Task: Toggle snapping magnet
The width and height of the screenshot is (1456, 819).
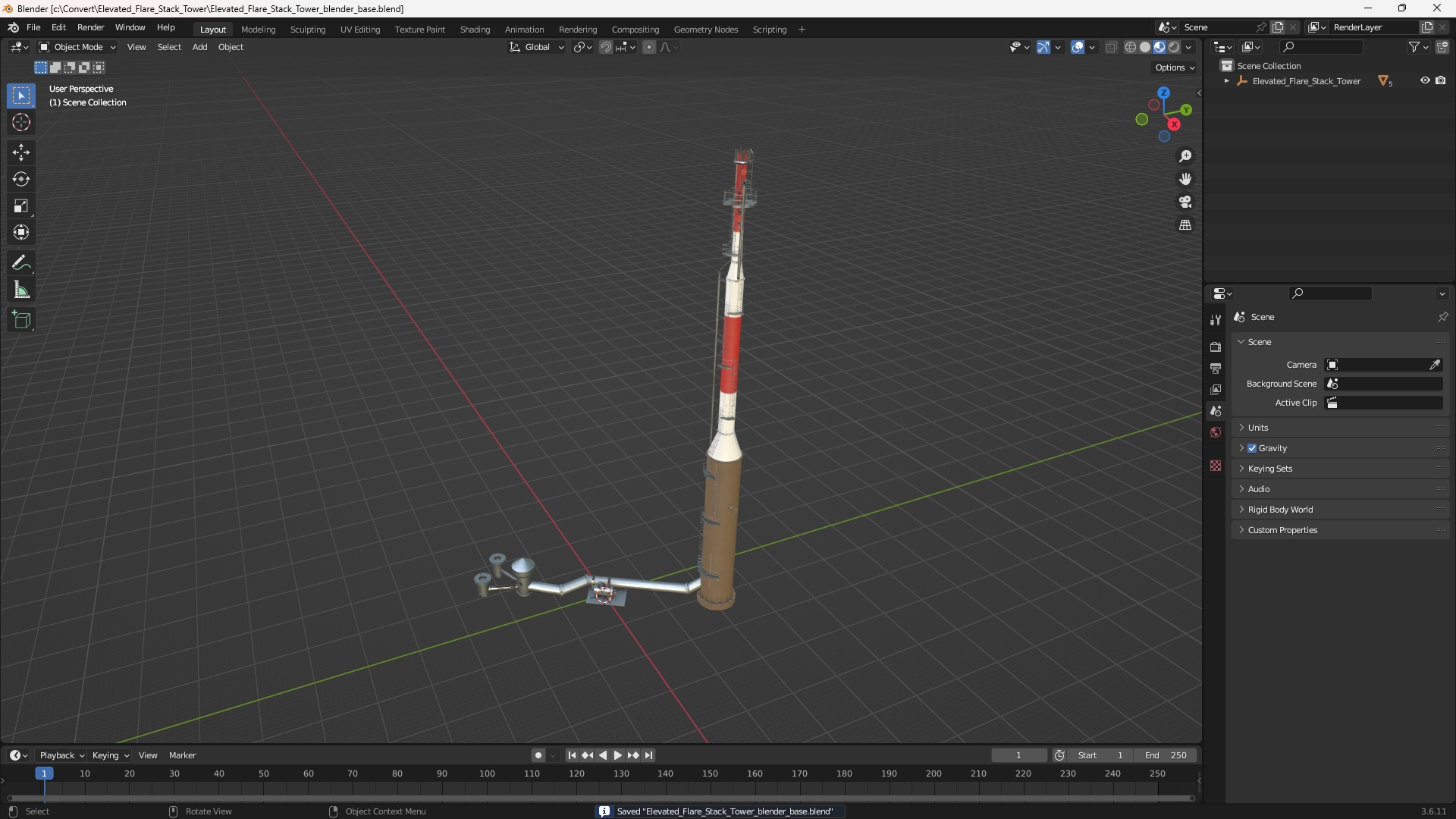Action: click(605, 47)
